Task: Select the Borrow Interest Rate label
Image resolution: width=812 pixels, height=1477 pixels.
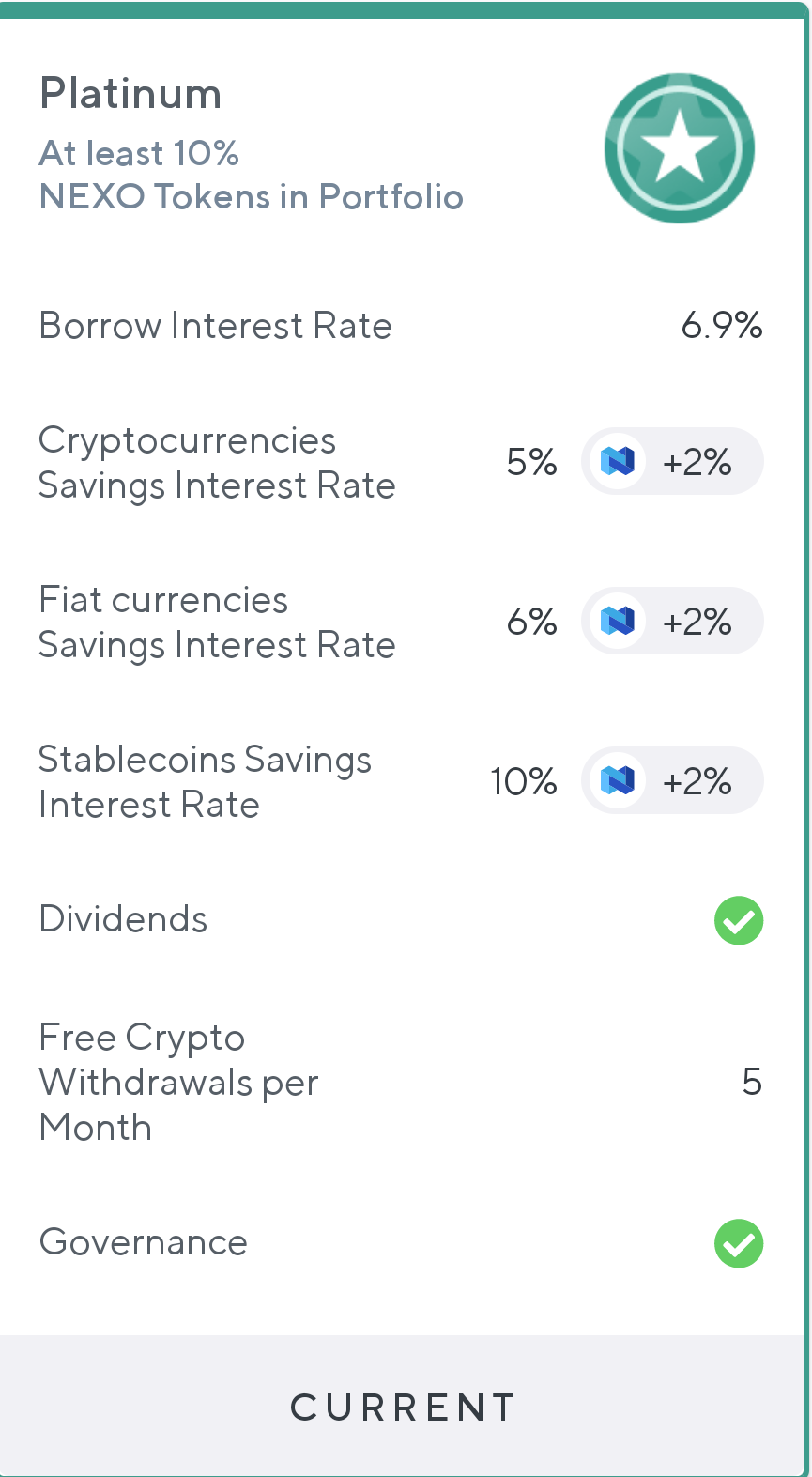Action: click(x=215, y=326)
